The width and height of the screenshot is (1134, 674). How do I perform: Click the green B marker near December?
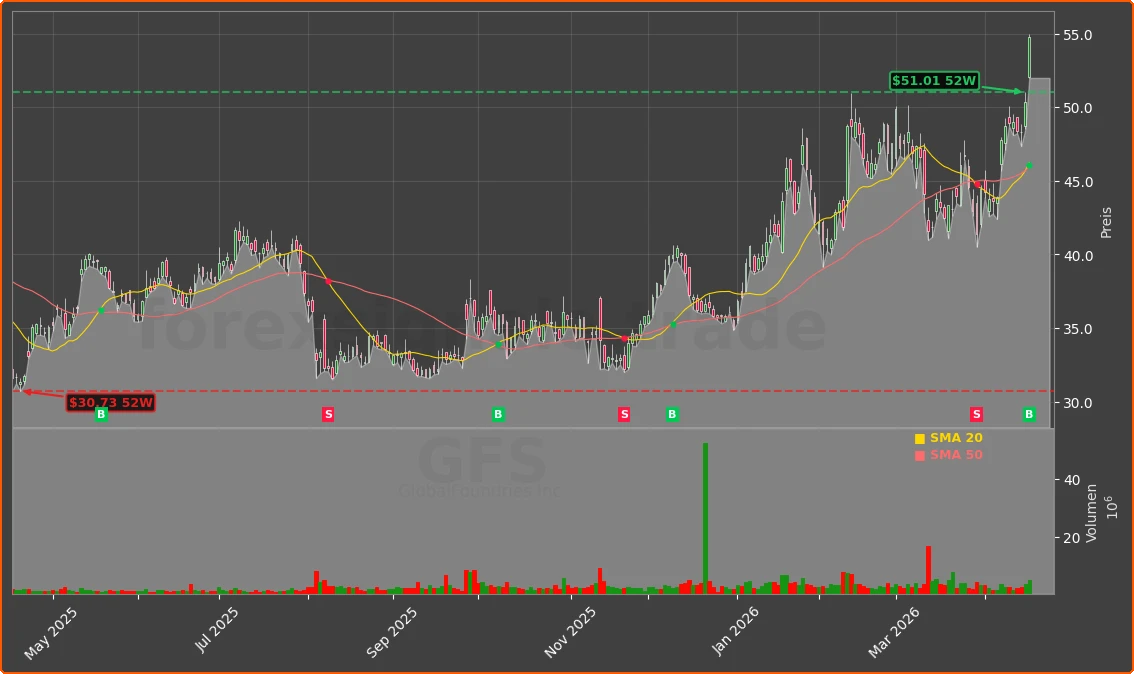point(672,414)
